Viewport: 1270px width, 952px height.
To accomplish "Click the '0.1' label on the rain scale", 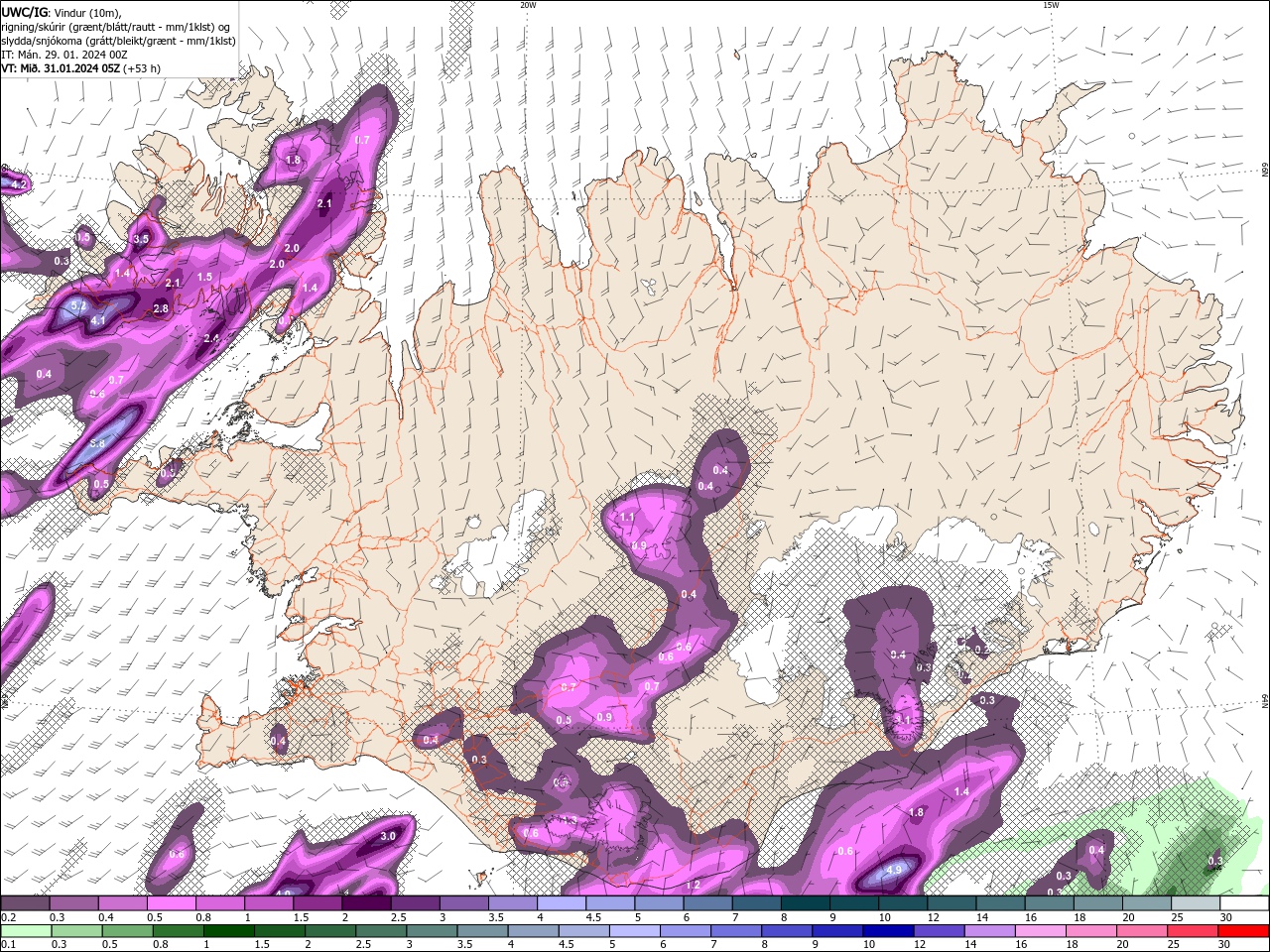I will pyautogui.click(x=8, y=945).
